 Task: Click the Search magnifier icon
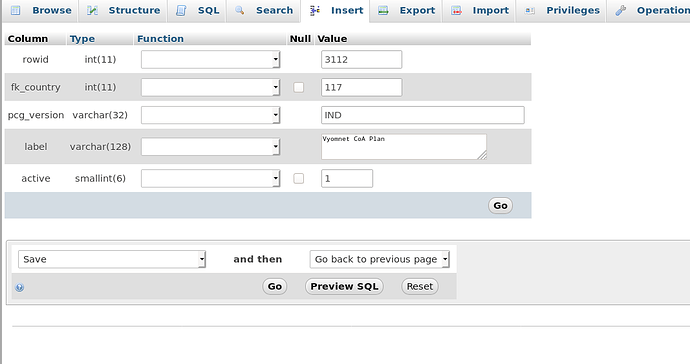click(x=239, y=10)
